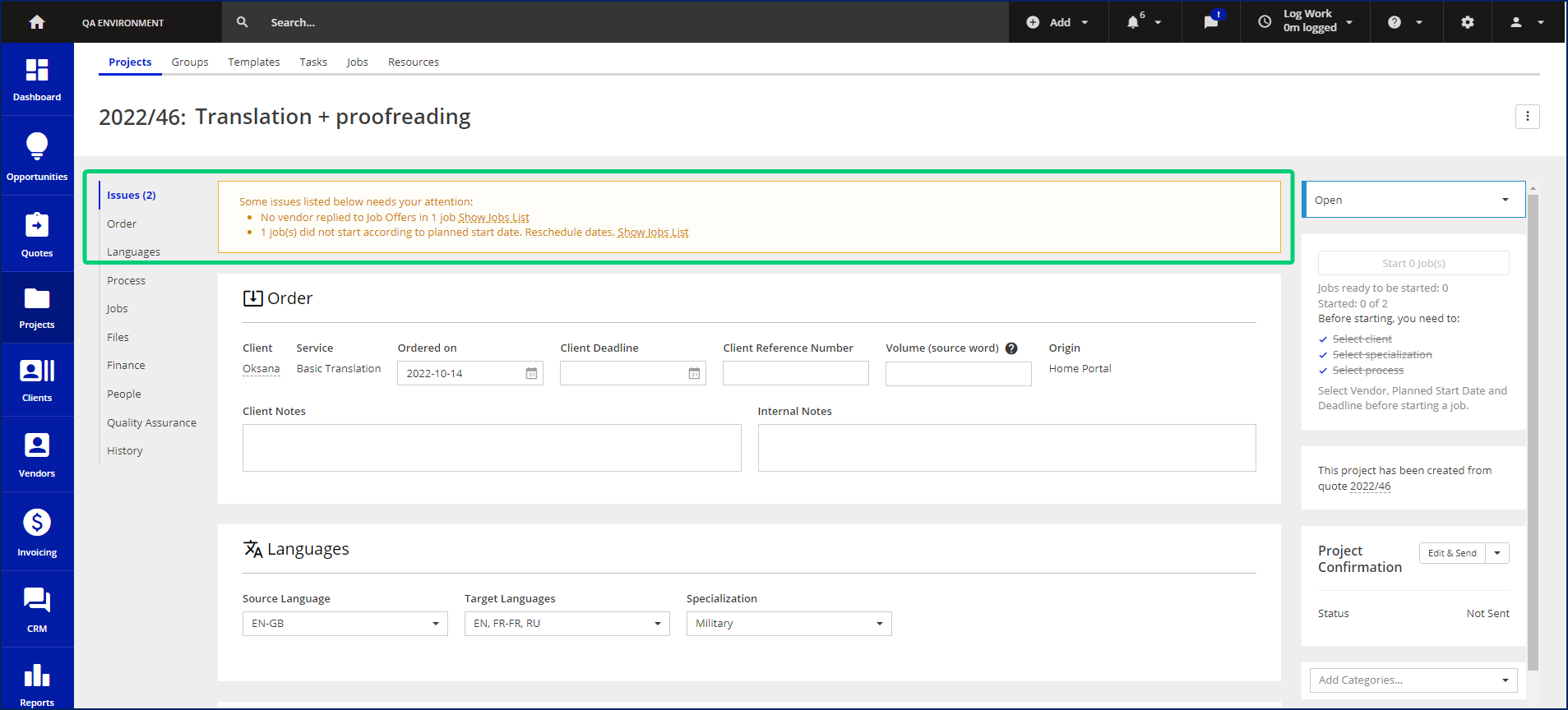
Task: Click Show Jobs List for reschedule dates issue
Action: (653, 233)
